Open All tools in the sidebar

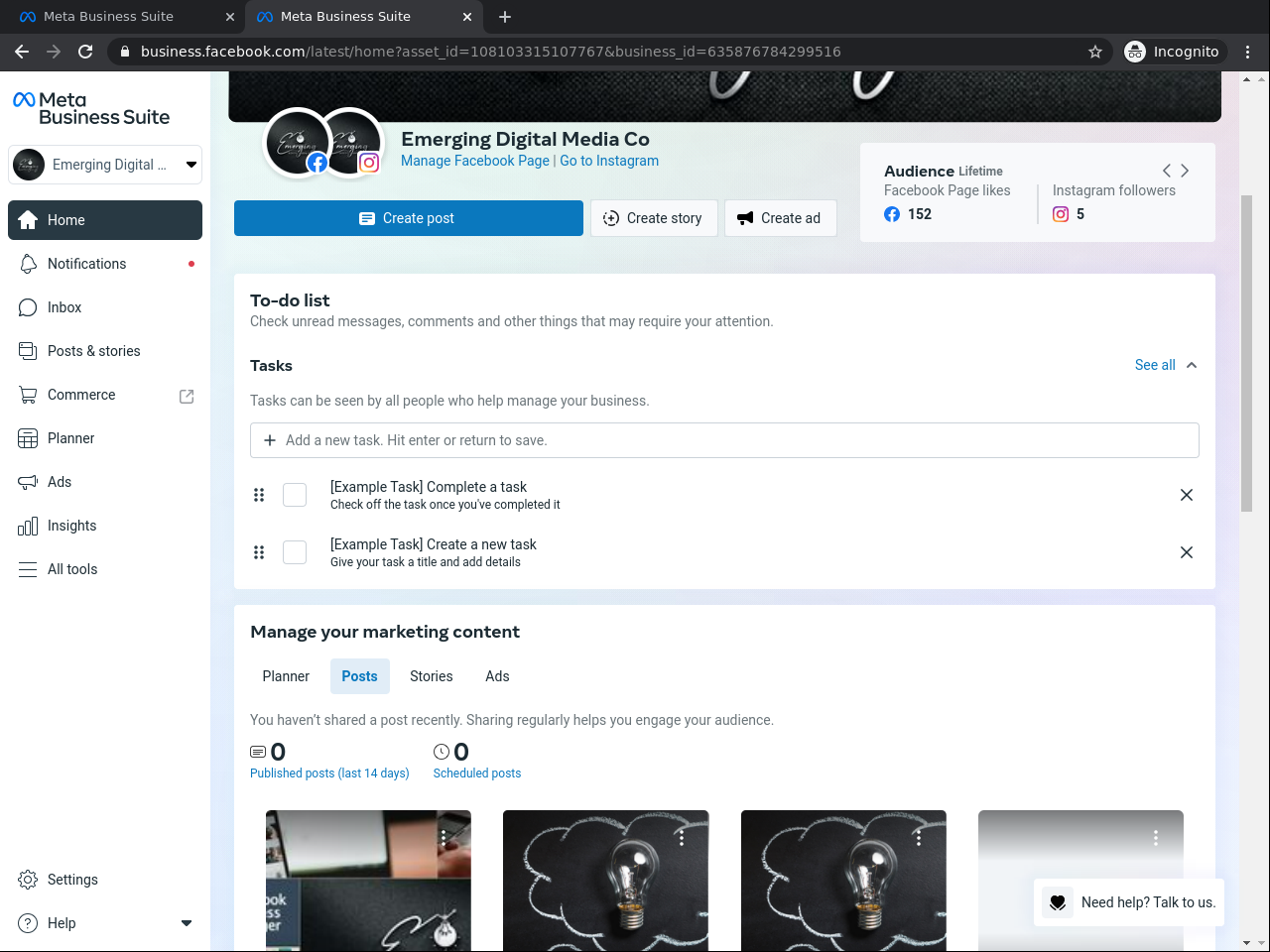point(105,569)
